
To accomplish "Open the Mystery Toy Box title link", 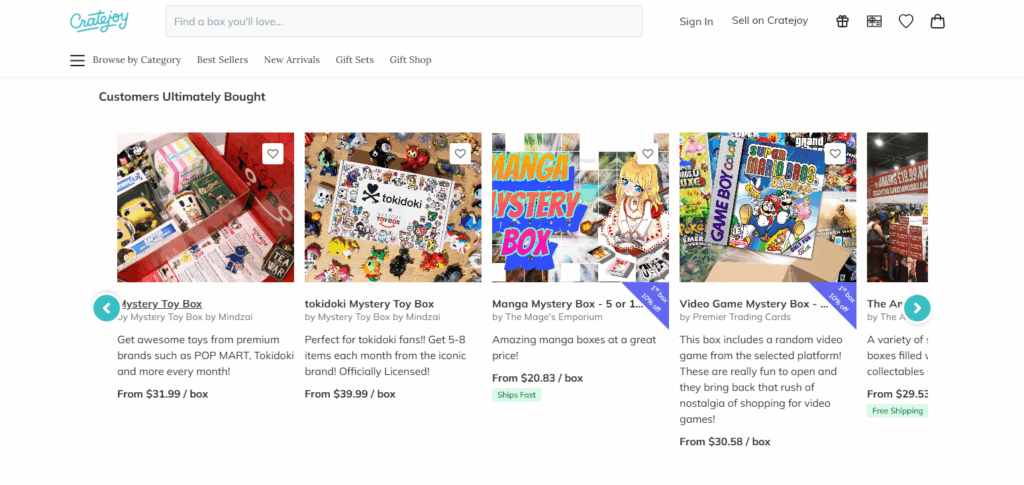I will pos(161,304).
